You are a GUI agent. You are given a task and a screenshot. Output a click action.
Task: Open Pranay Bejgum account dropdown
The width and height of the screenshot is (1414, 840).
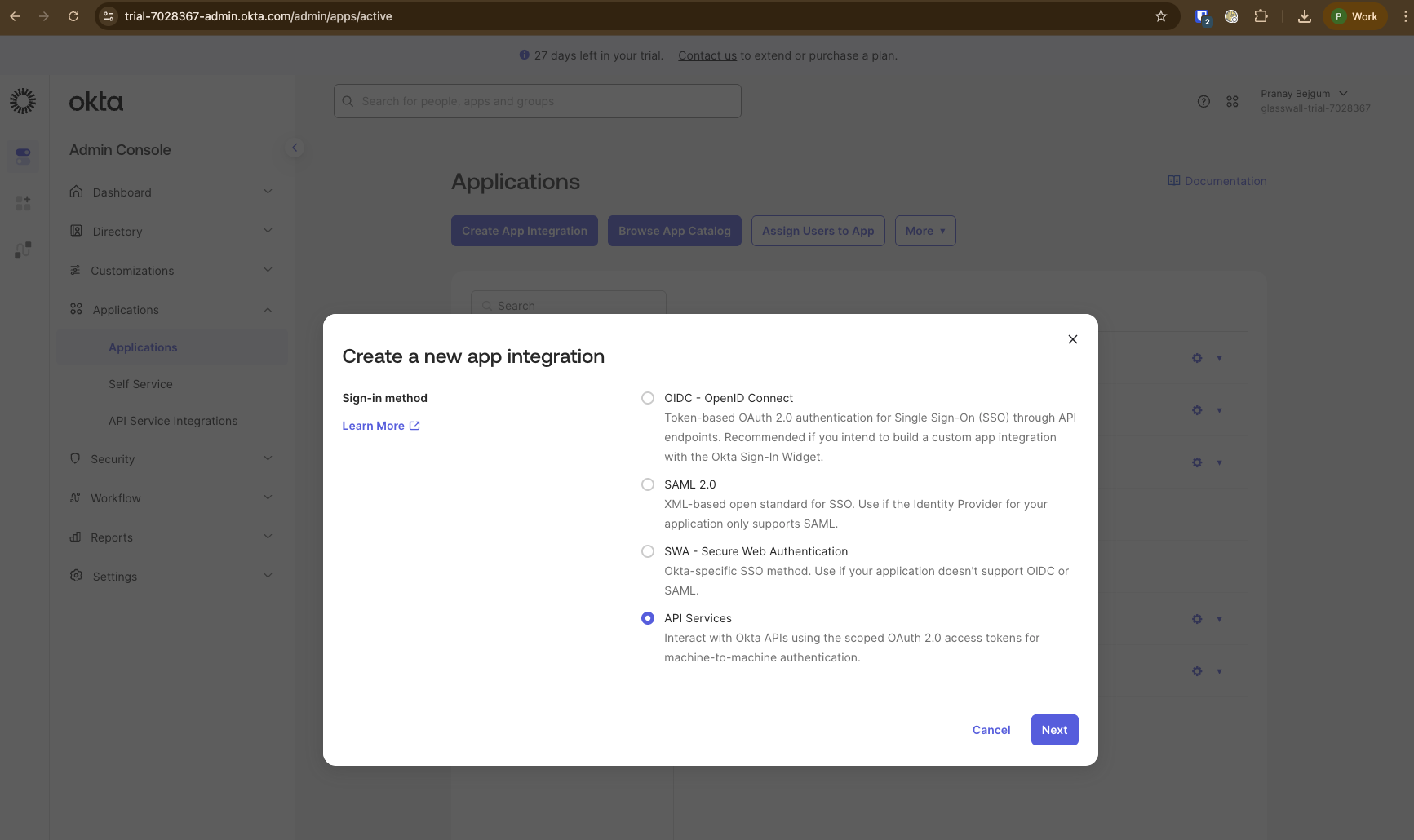coord(1315,100)
